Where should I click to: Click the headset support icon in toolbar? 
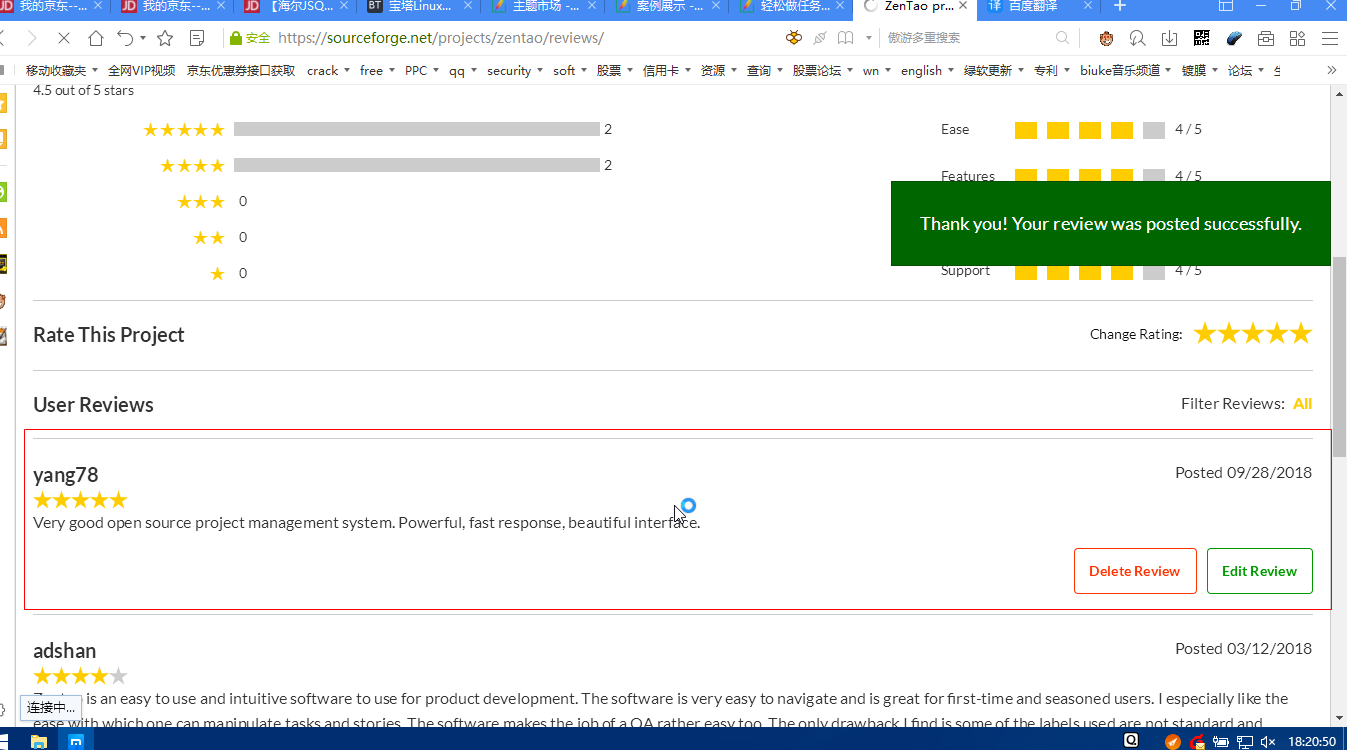(1137, 39)
